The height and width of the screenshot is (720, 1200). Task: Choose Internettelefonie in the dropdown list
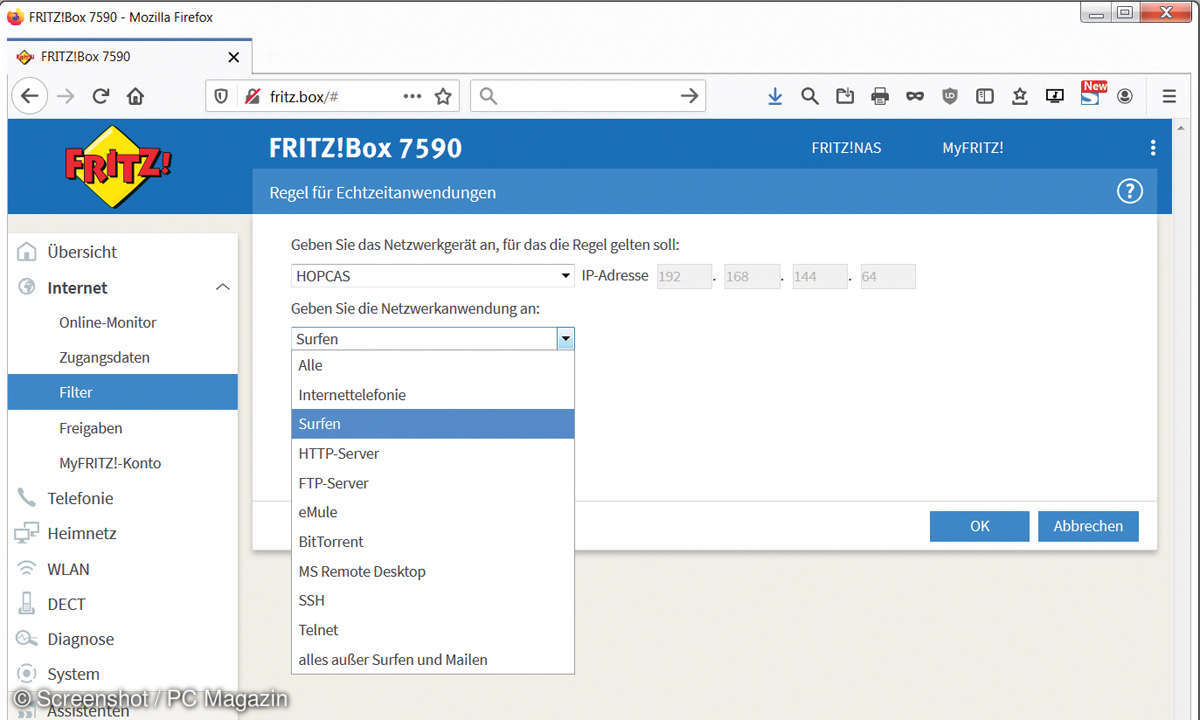click(433, 395)
